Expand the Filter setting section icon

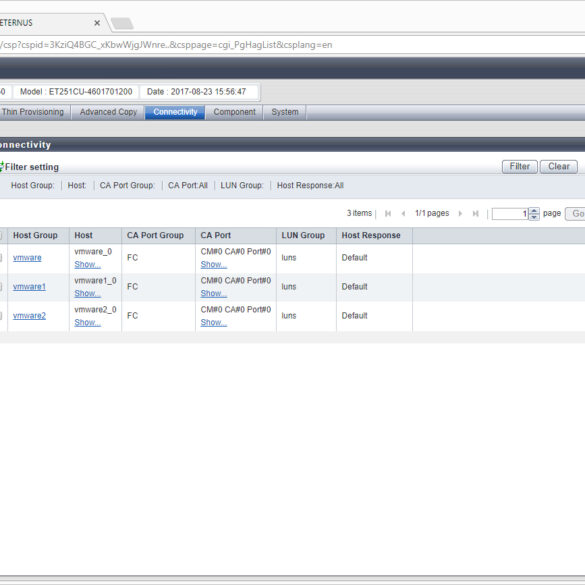(x=1, y=166)
